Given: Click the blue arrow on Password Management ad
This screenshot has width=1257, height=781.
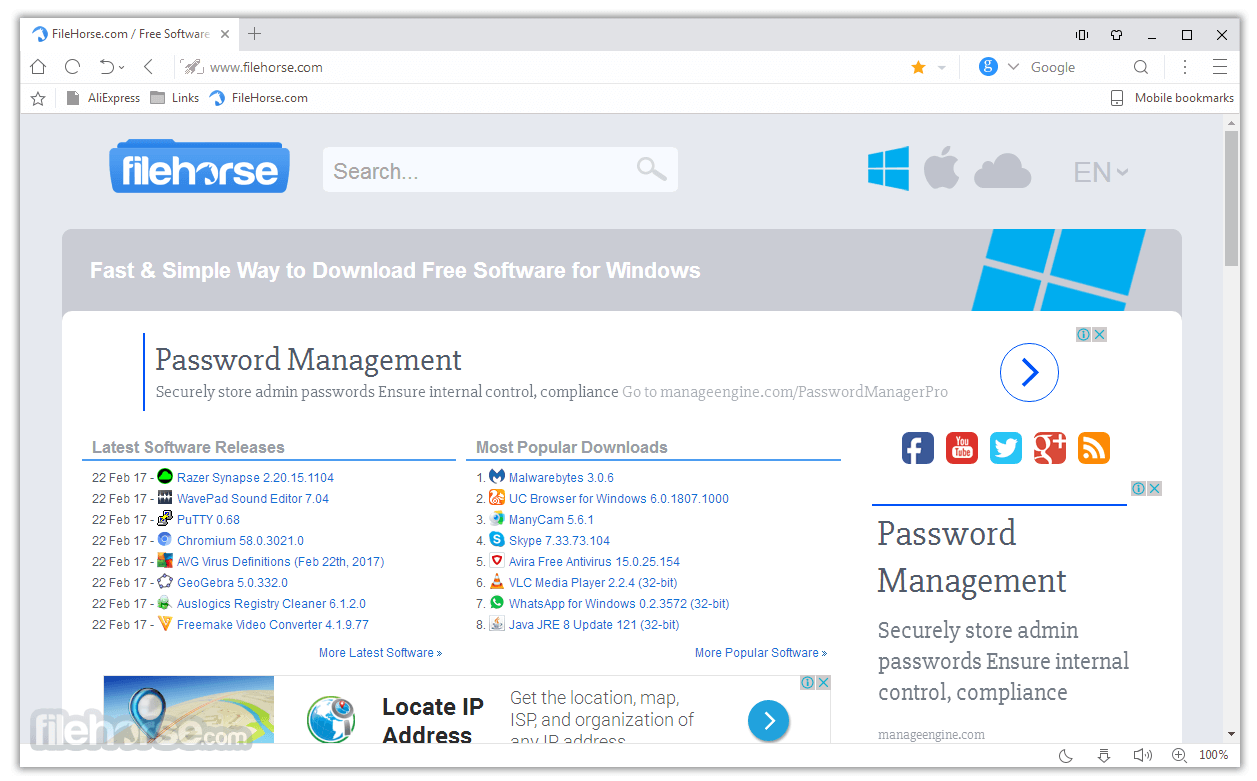Looking at the screenshot, I should coord(1029,372).
